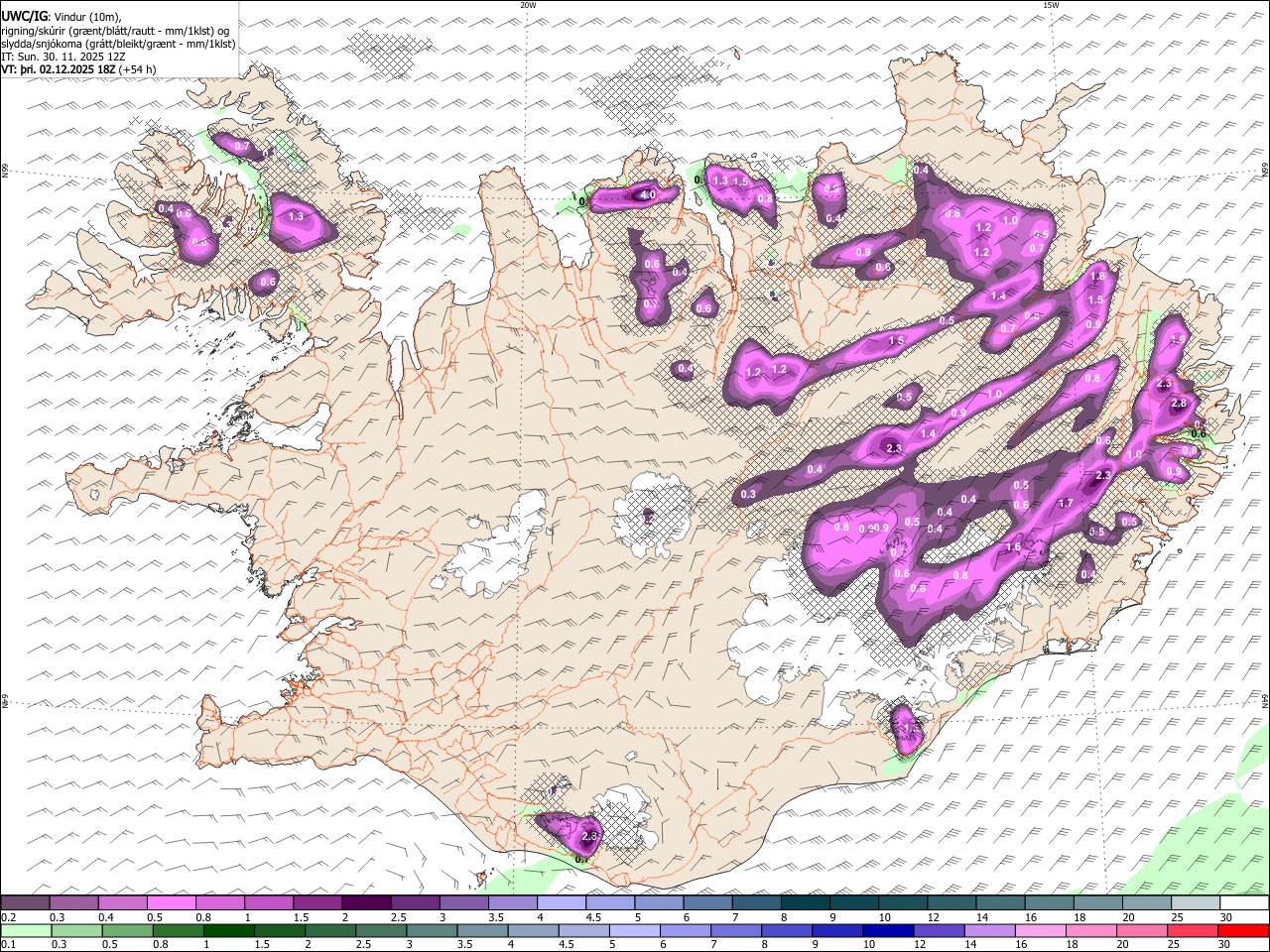The height and width of the screenshot is (952, 1270).
Task: Pick the white swatch above the upper 30 label
Action: click(1244, 903)
